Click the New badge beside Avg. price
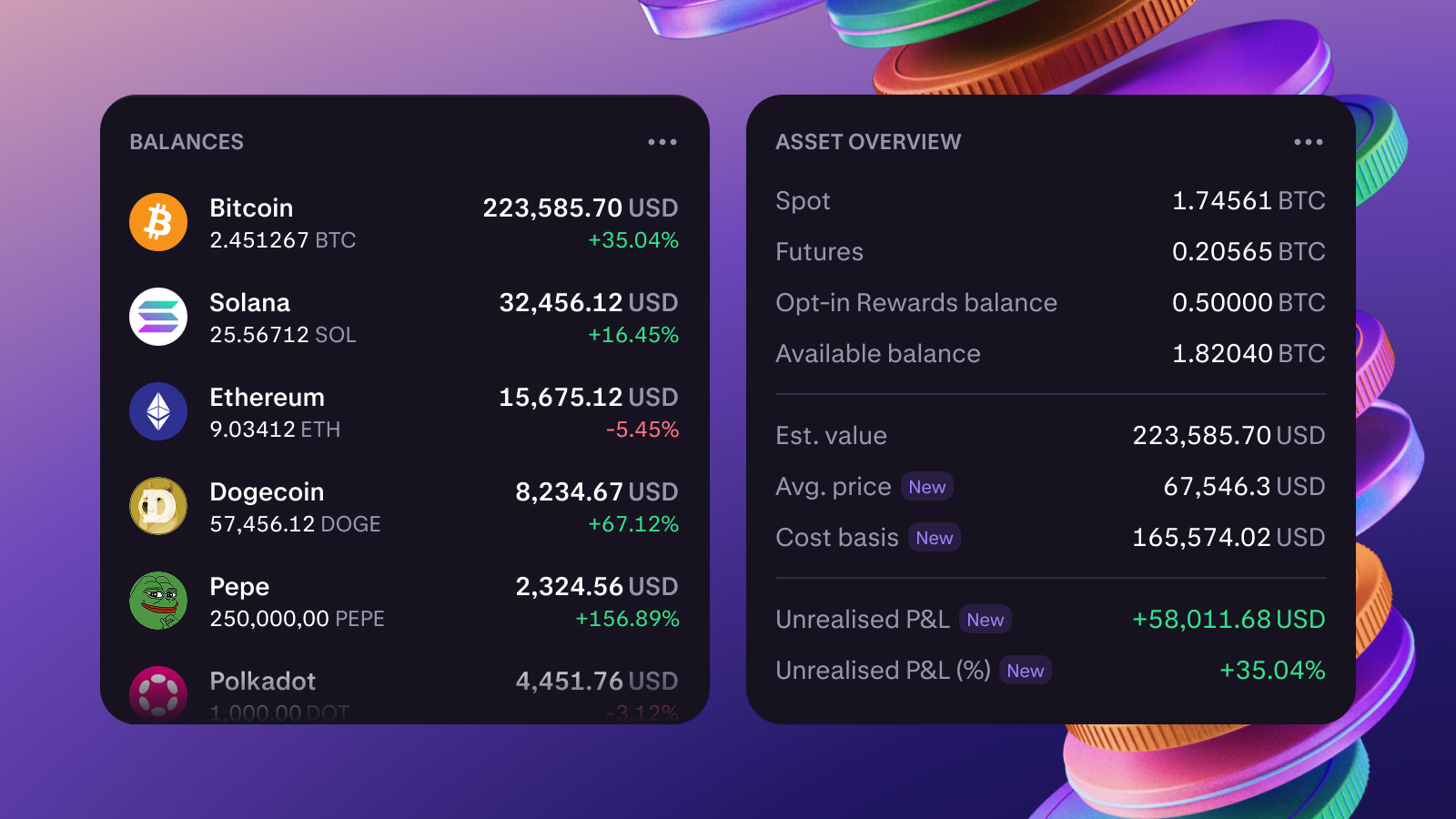 click(x=926, y=487)
